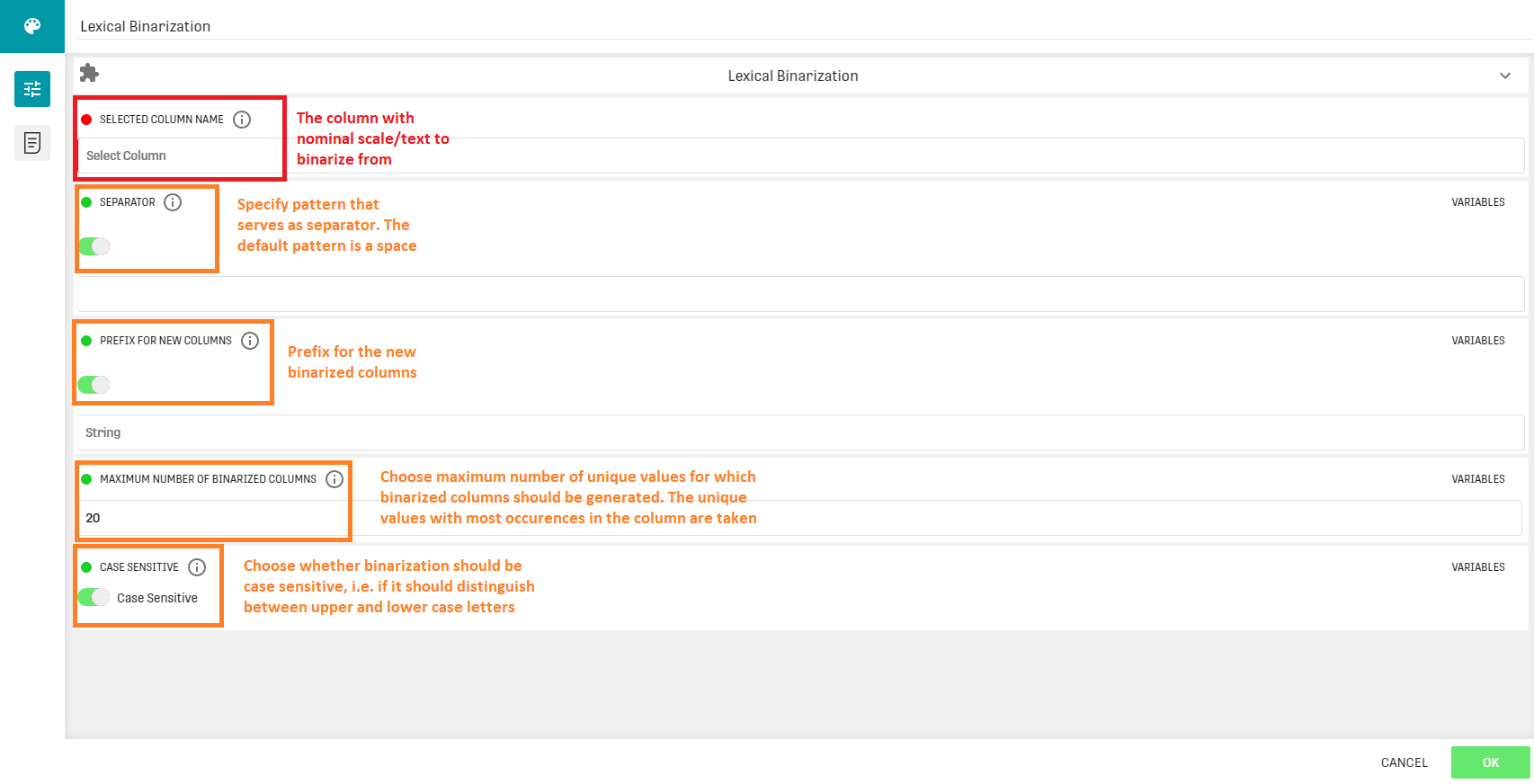Collapse the Lexical Binarization section chevron
This screenshot has width=1534, height=784.
click(x=1505, y=76)
